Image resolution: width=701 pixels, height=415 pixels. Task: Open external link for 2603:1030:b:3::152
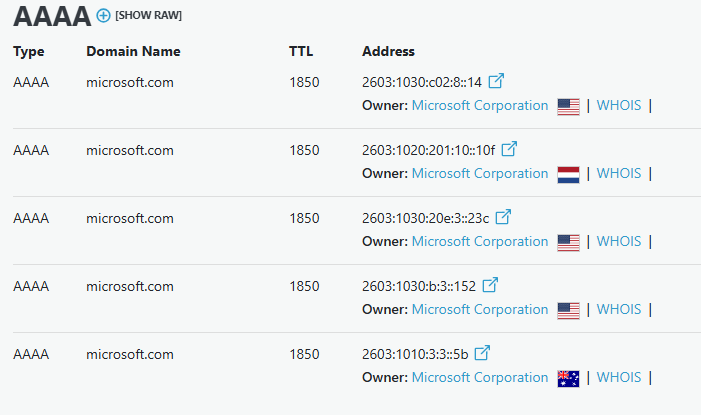click(490, 285)
